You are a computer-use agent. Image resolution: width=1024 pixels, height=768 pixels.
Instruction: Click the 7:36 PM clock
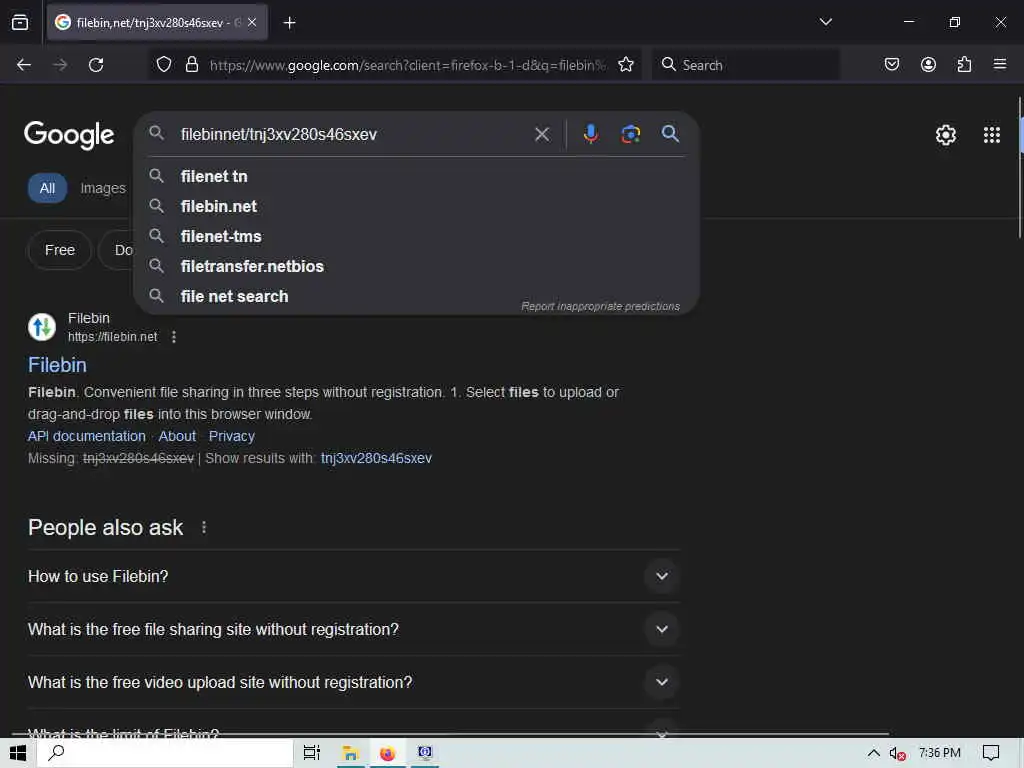940,753
